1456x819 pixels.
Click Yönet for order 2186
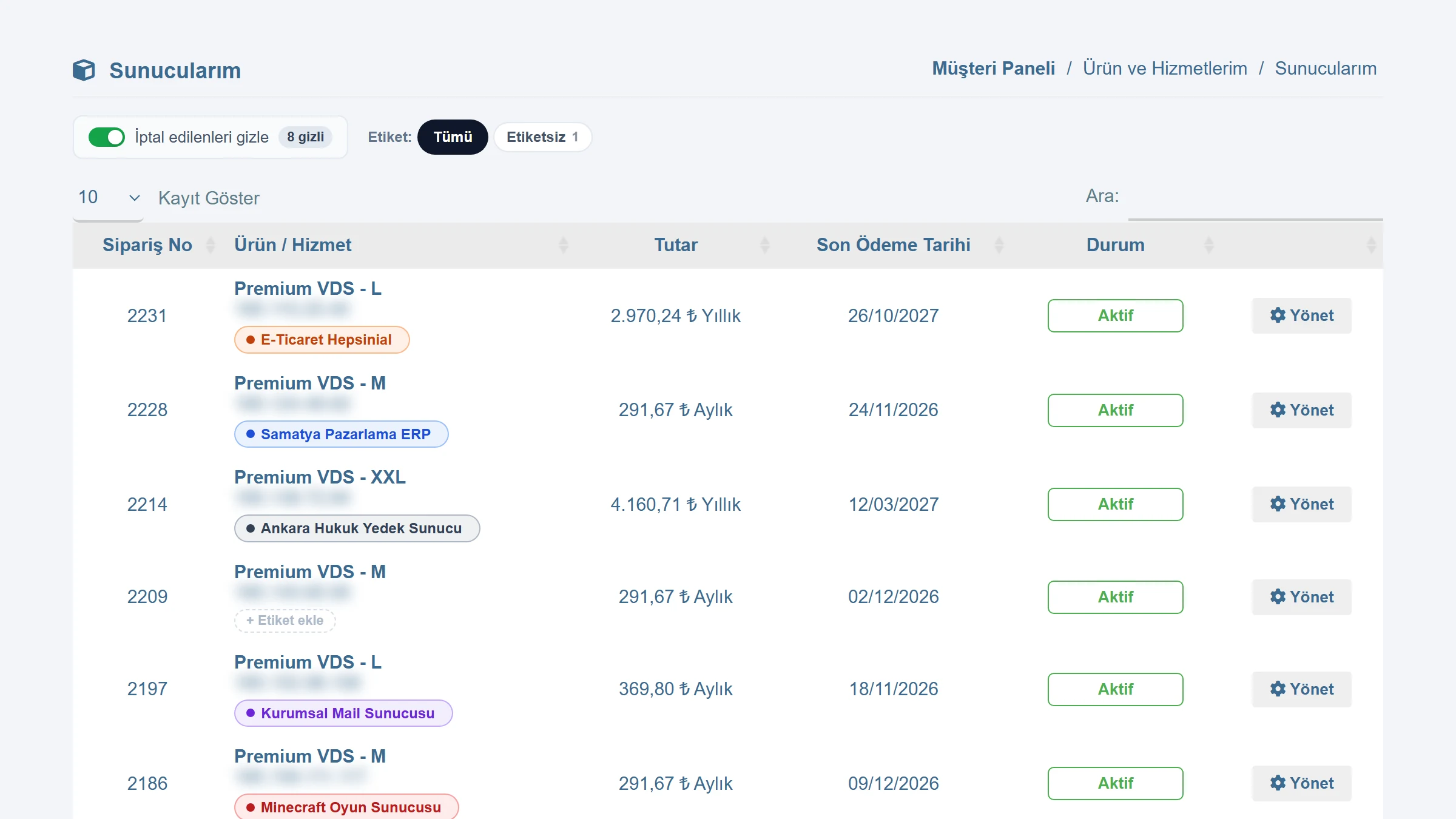coord(1302,783)
